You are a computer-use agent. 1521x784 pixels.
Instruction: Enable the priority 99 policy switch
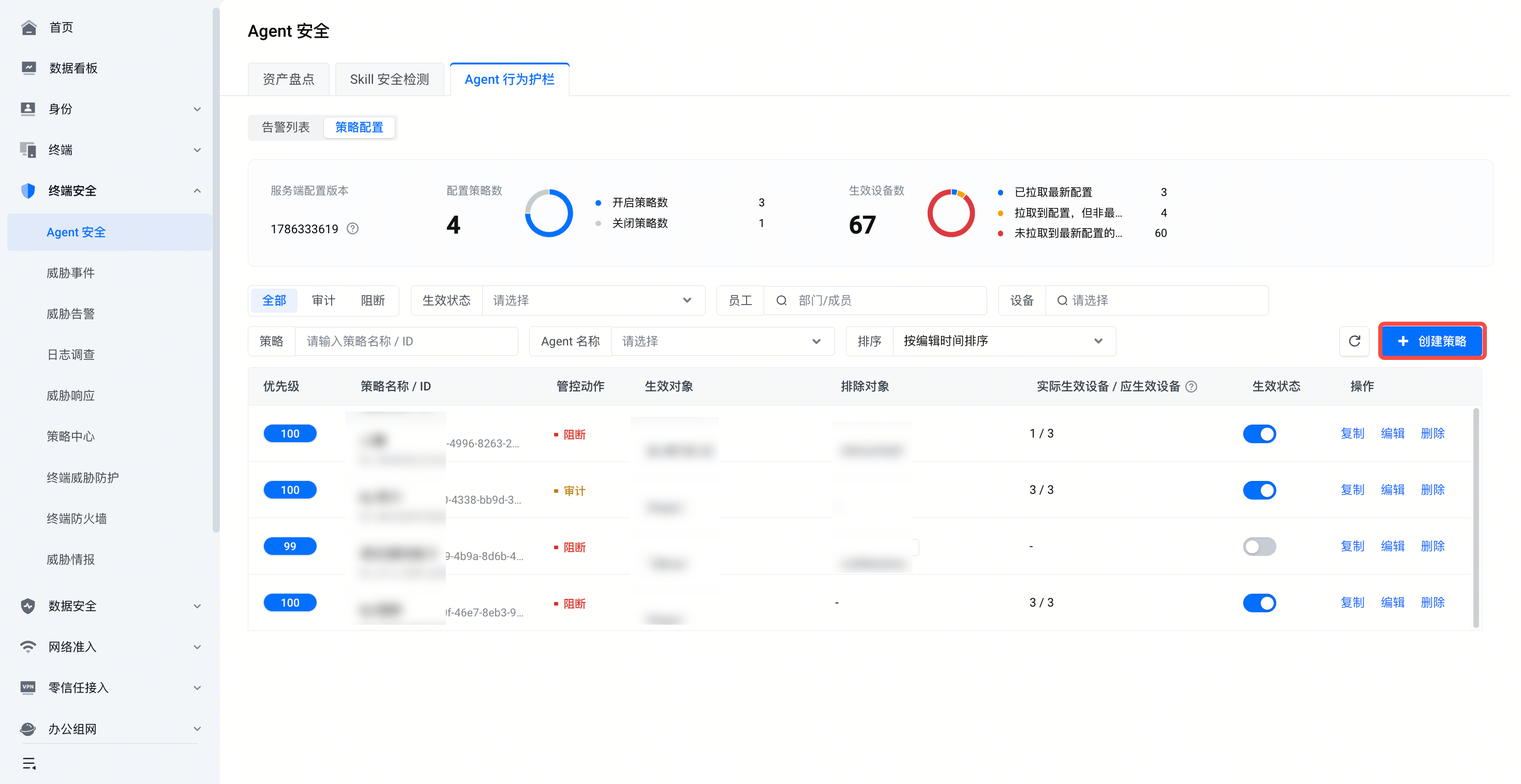coord(1259,547)
